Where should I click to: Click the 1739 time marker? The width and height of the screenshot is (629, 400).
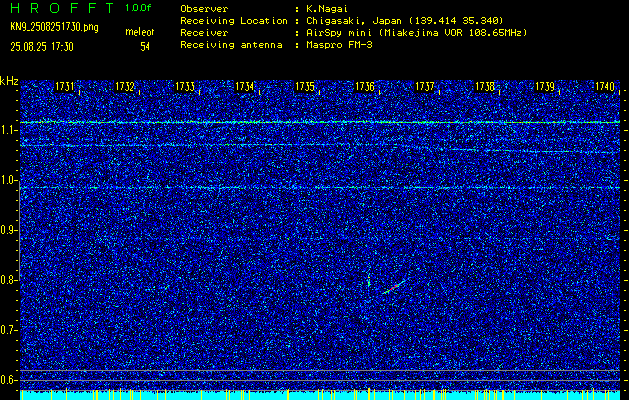545,86
